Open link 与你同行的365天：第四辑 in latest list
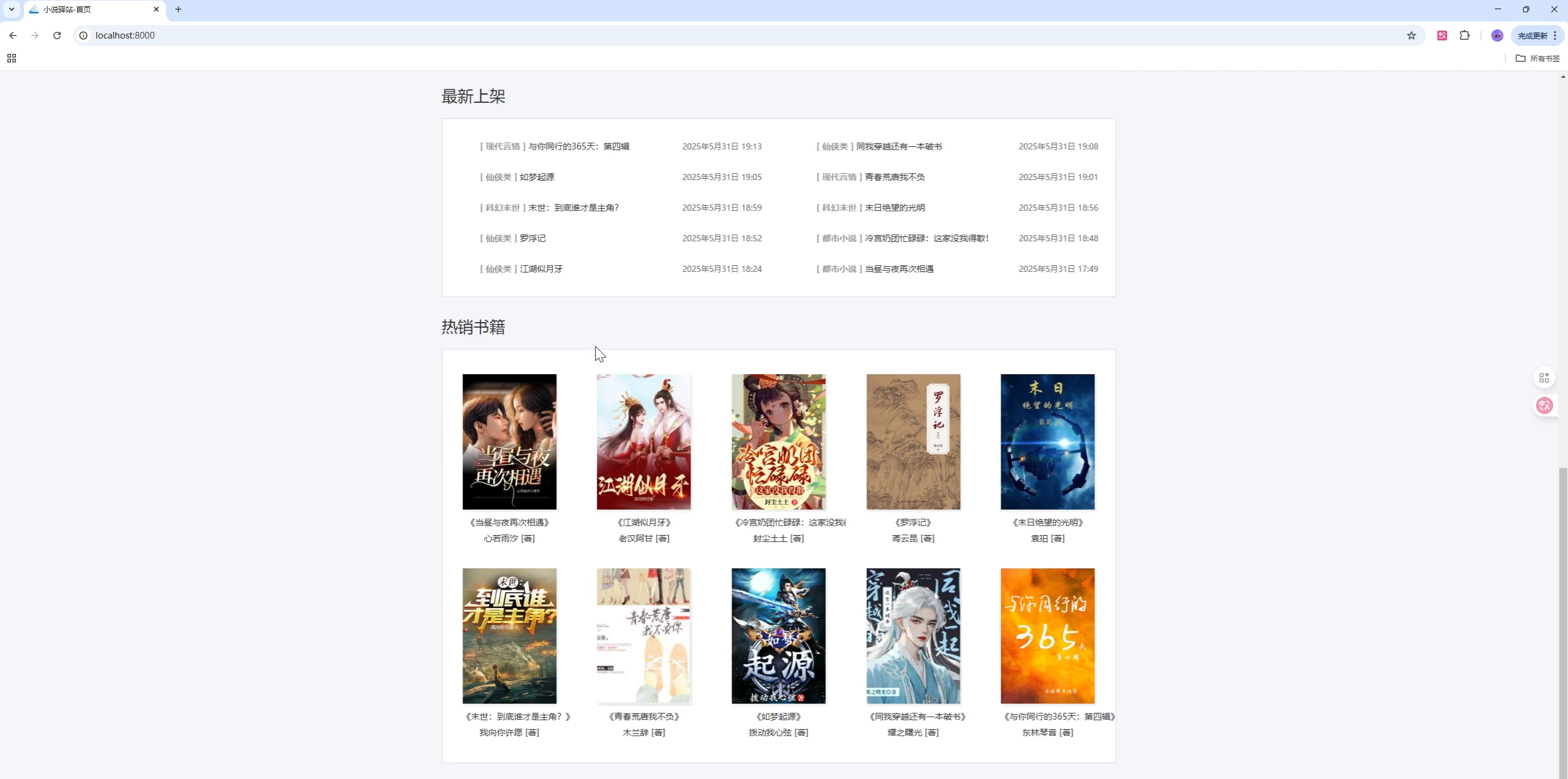This screenshot has height=779, width=1568. click(579, 146)
